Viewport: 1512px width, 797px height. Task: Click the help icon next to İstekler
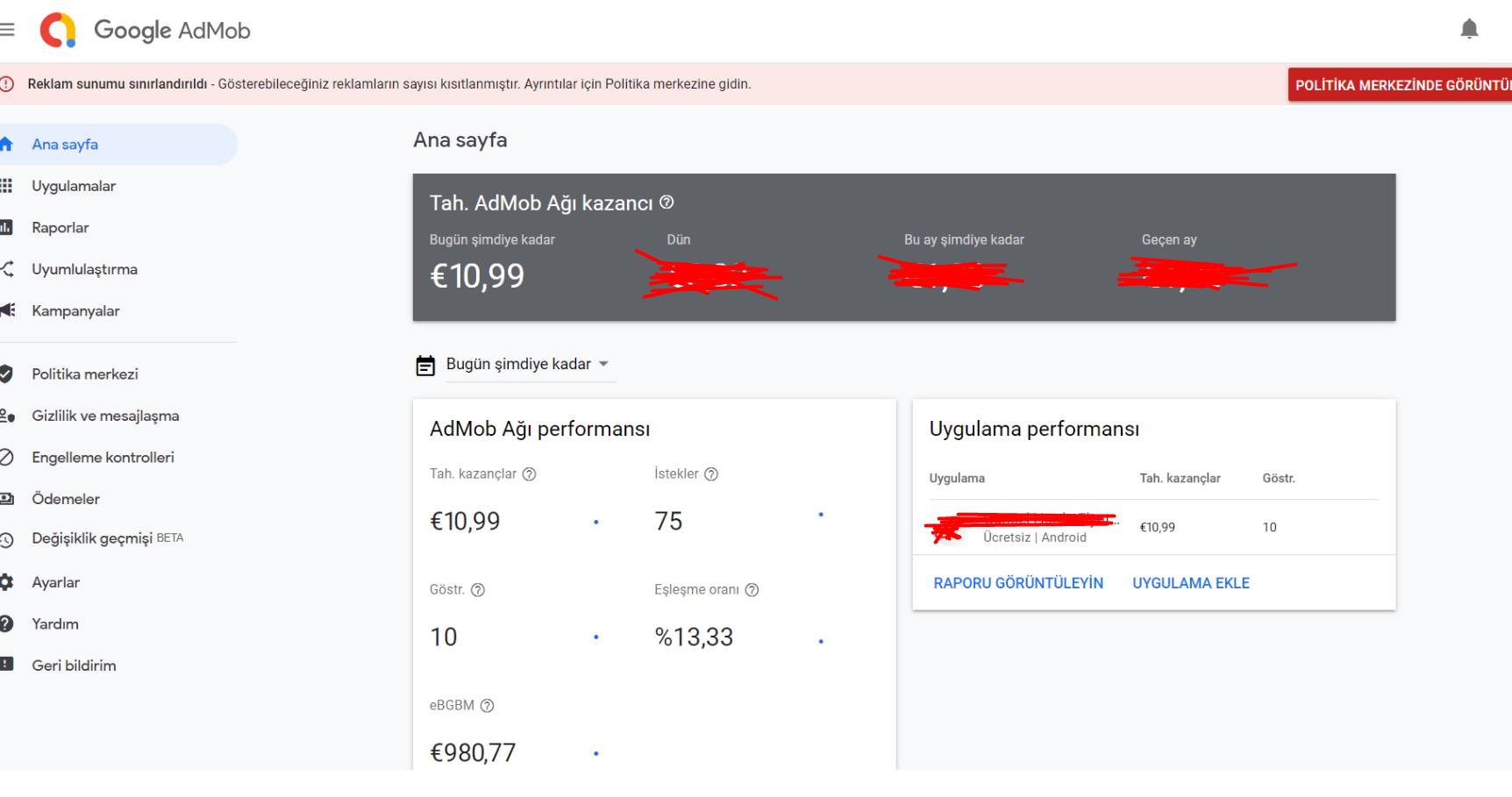point(711,474)
